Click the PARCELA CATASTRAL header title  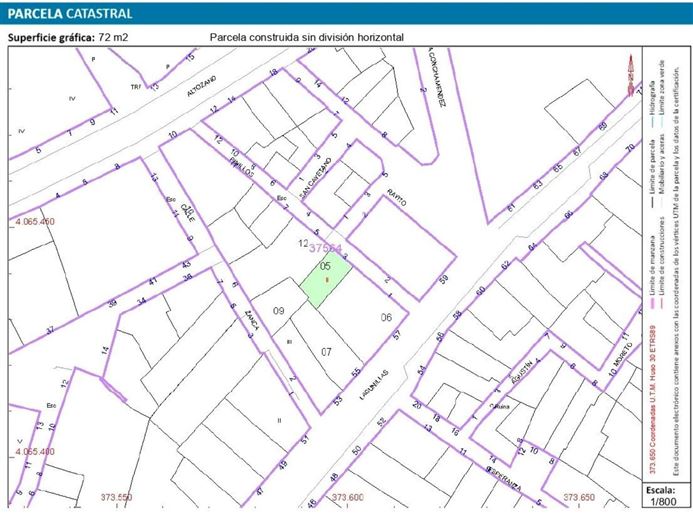point(70,14)
